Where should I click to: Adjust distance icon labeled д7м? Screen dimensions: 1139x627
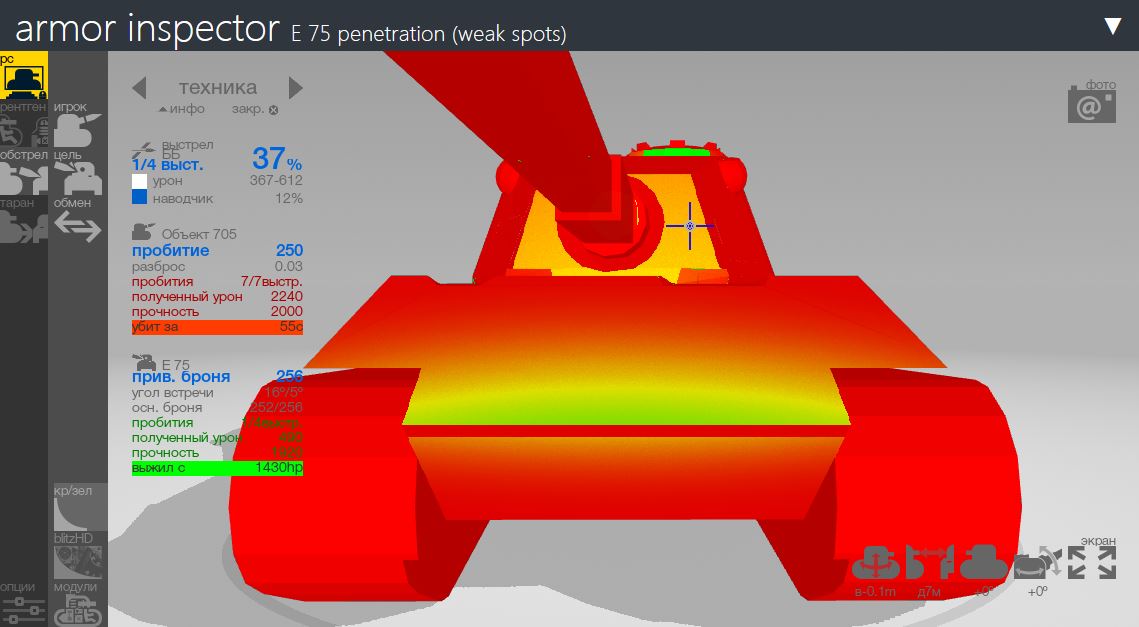click(930, 563)
